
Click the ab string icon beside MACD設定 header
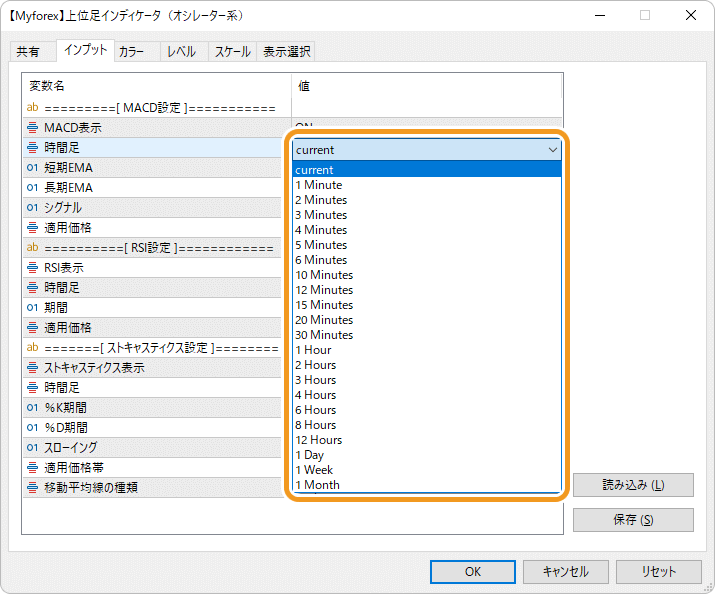32,108
